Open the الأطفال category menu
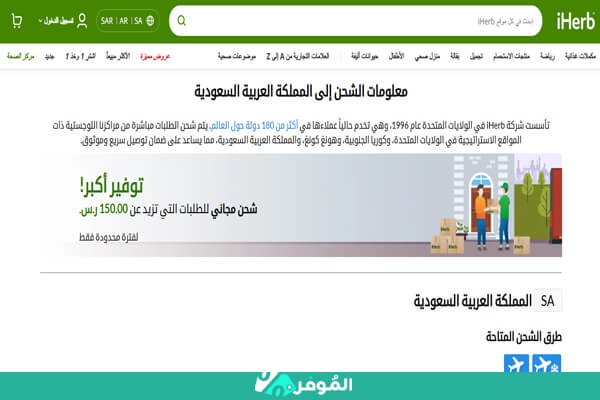This screenshot has width=600, height=400. [x=396, y=56]
